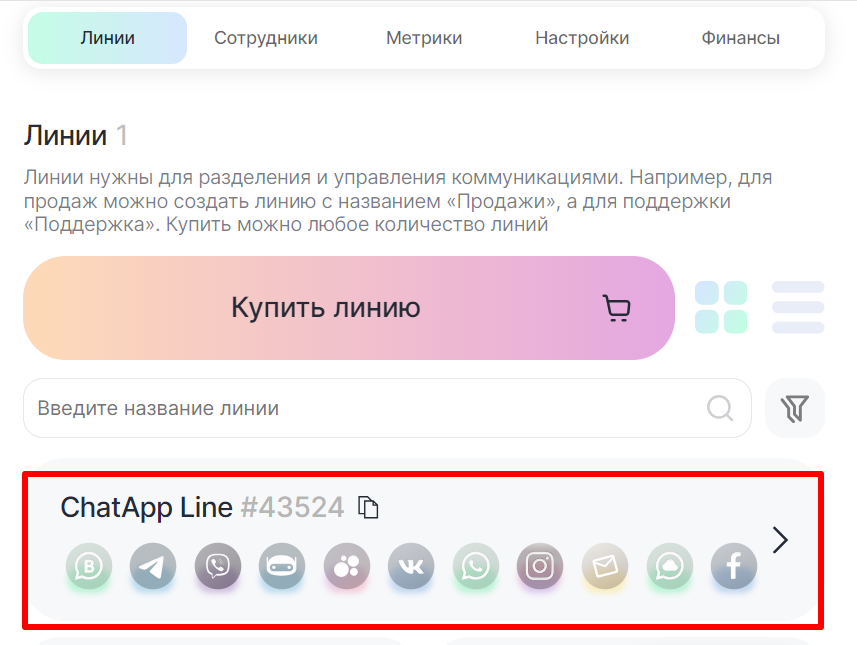Switch to the Финансы tab
857x645 pixels.
740,38
